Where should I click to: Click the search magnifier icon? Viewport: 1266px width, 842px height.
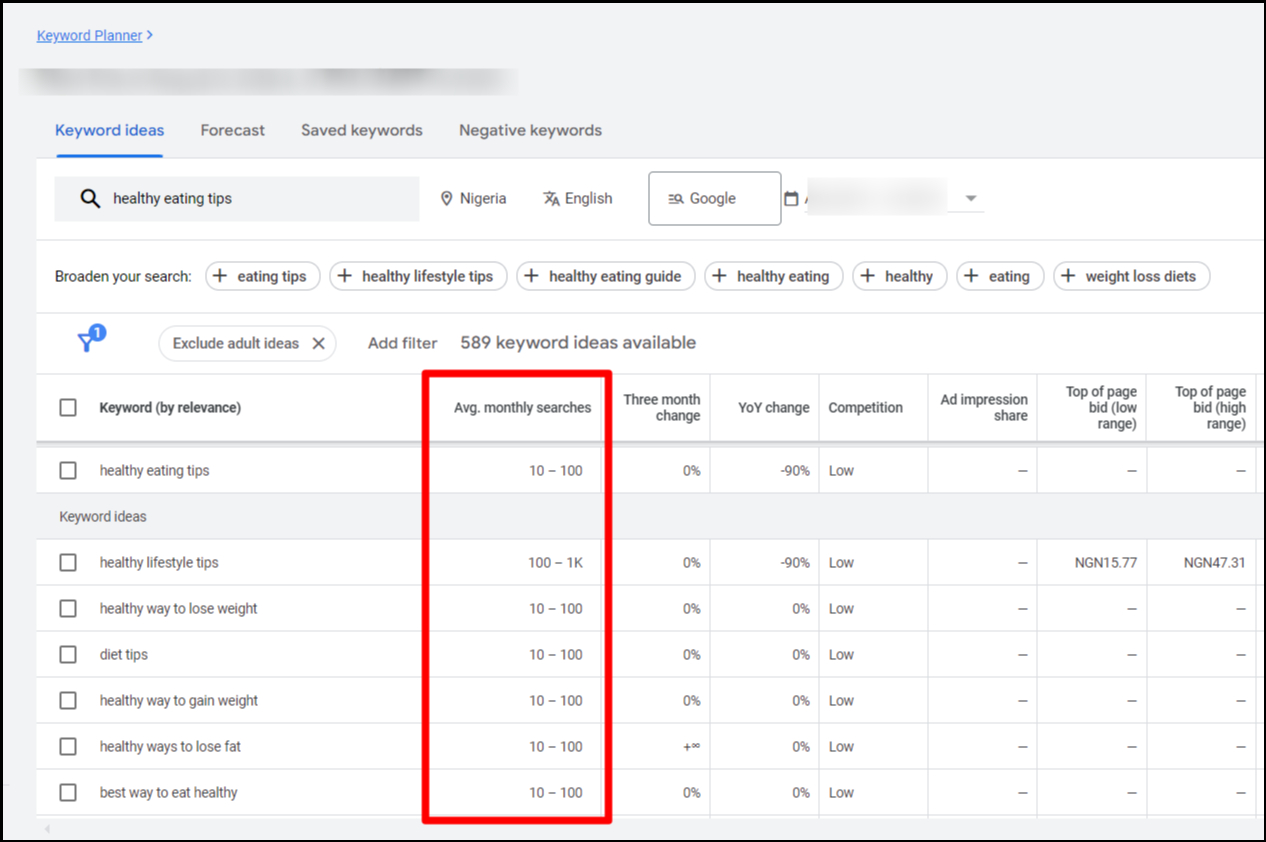(x=90, y=198)
